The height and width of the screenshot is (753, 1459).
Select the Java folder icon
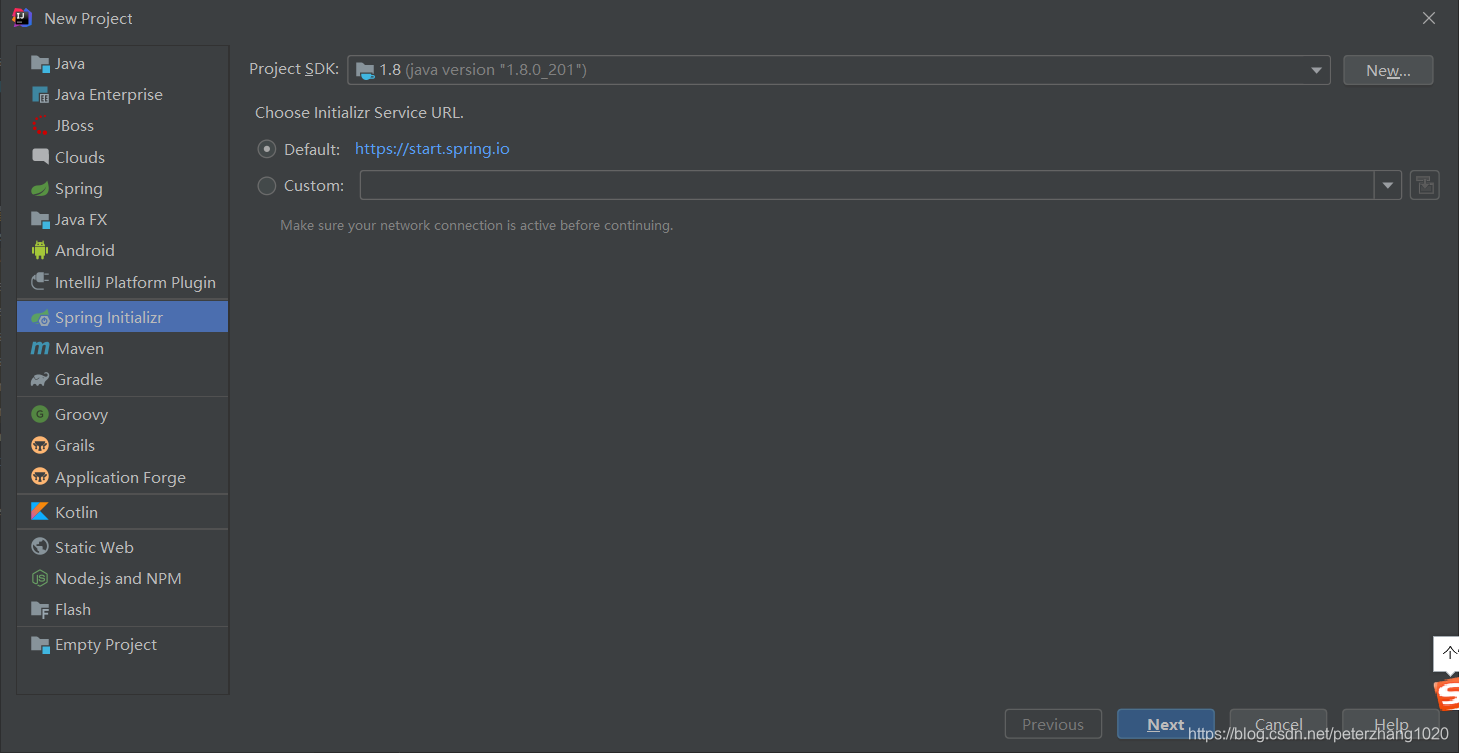pos(40,64)
